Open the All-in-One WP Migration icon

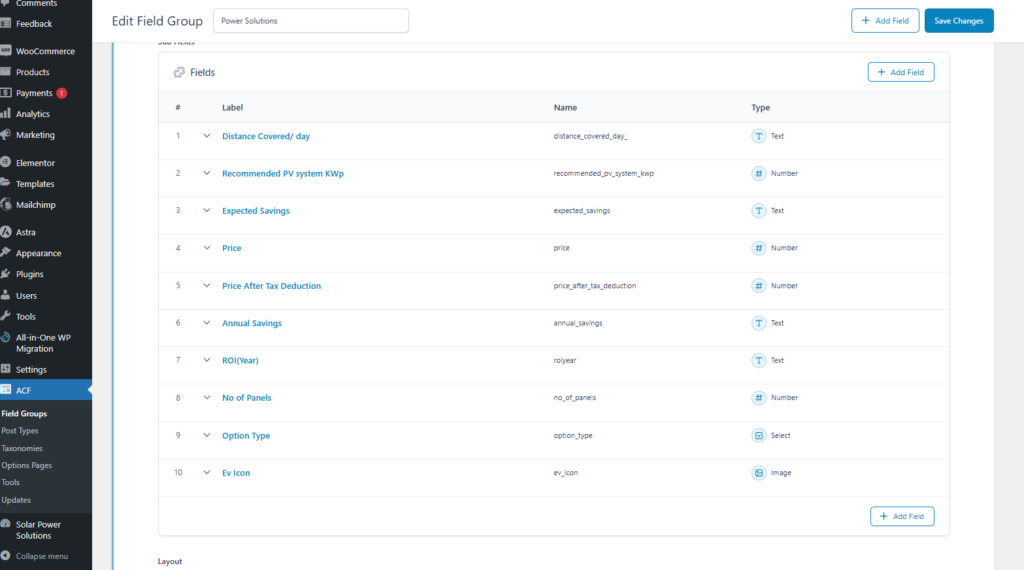[x=6, y=338]
